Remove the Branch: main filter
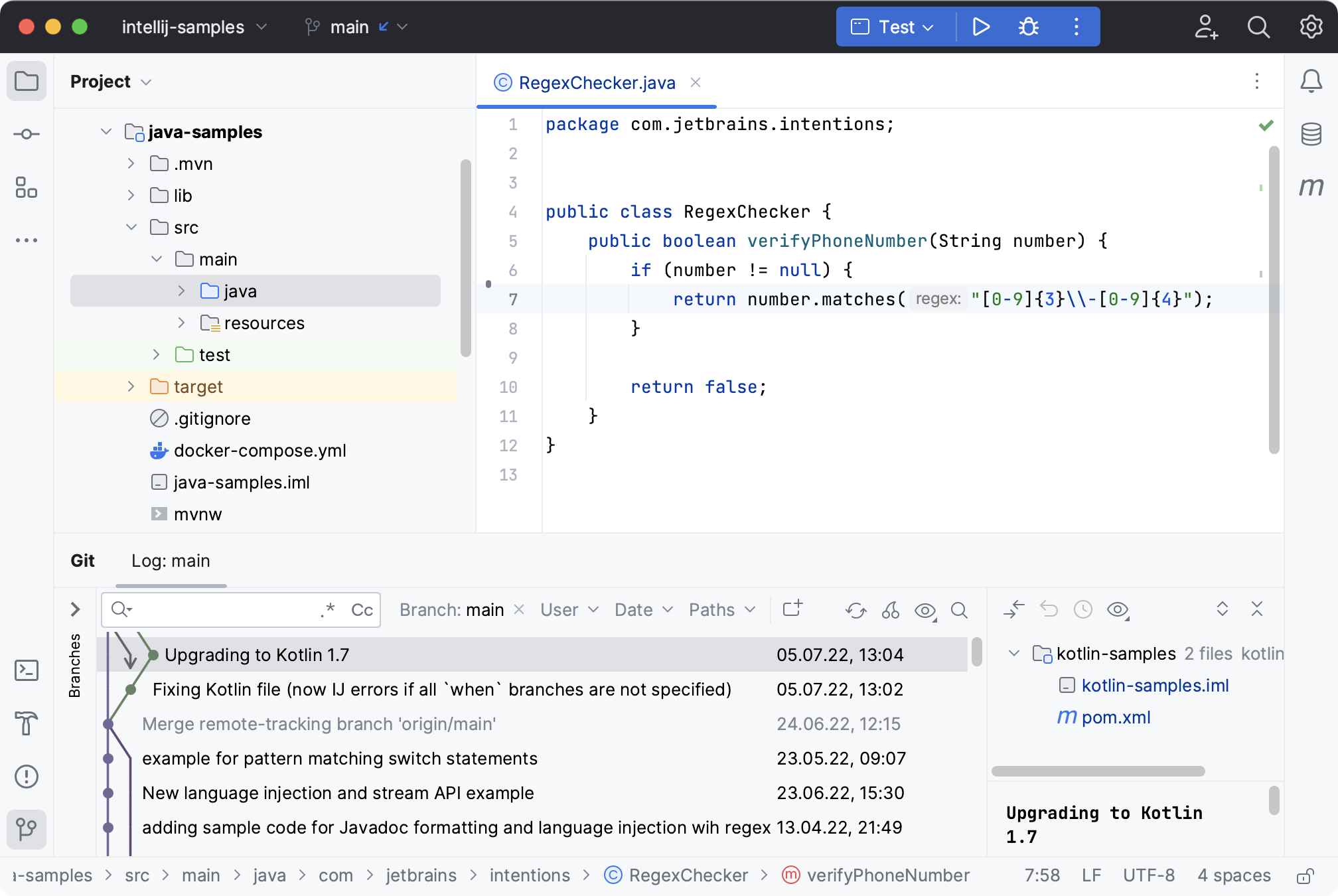Viewport: 1338px width, 896px height. pos(520,609)
